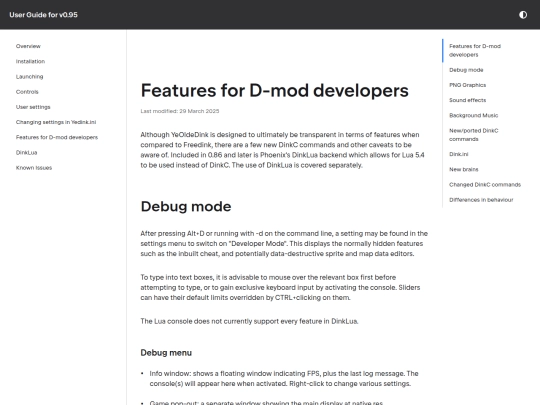540x405 pixels.
Task: Open the Launching section in sidebar
Action: (x=30, y=76)
